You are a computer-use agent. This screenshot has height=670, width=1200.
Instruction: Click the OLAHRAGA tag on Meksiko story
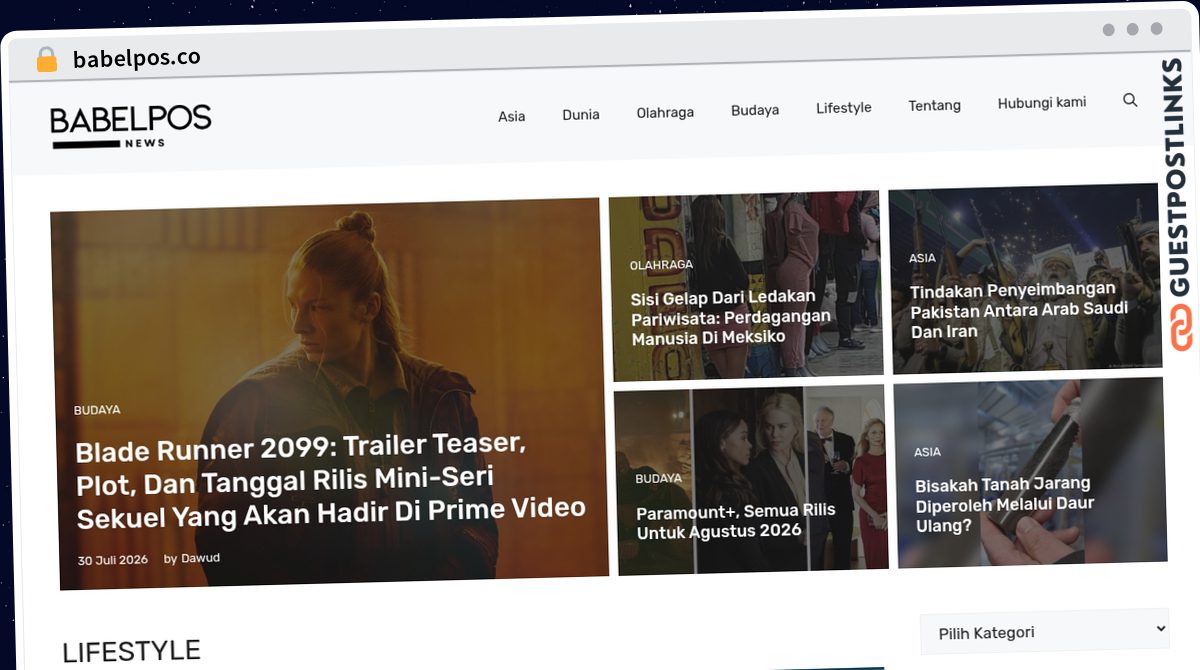point(661,265)
